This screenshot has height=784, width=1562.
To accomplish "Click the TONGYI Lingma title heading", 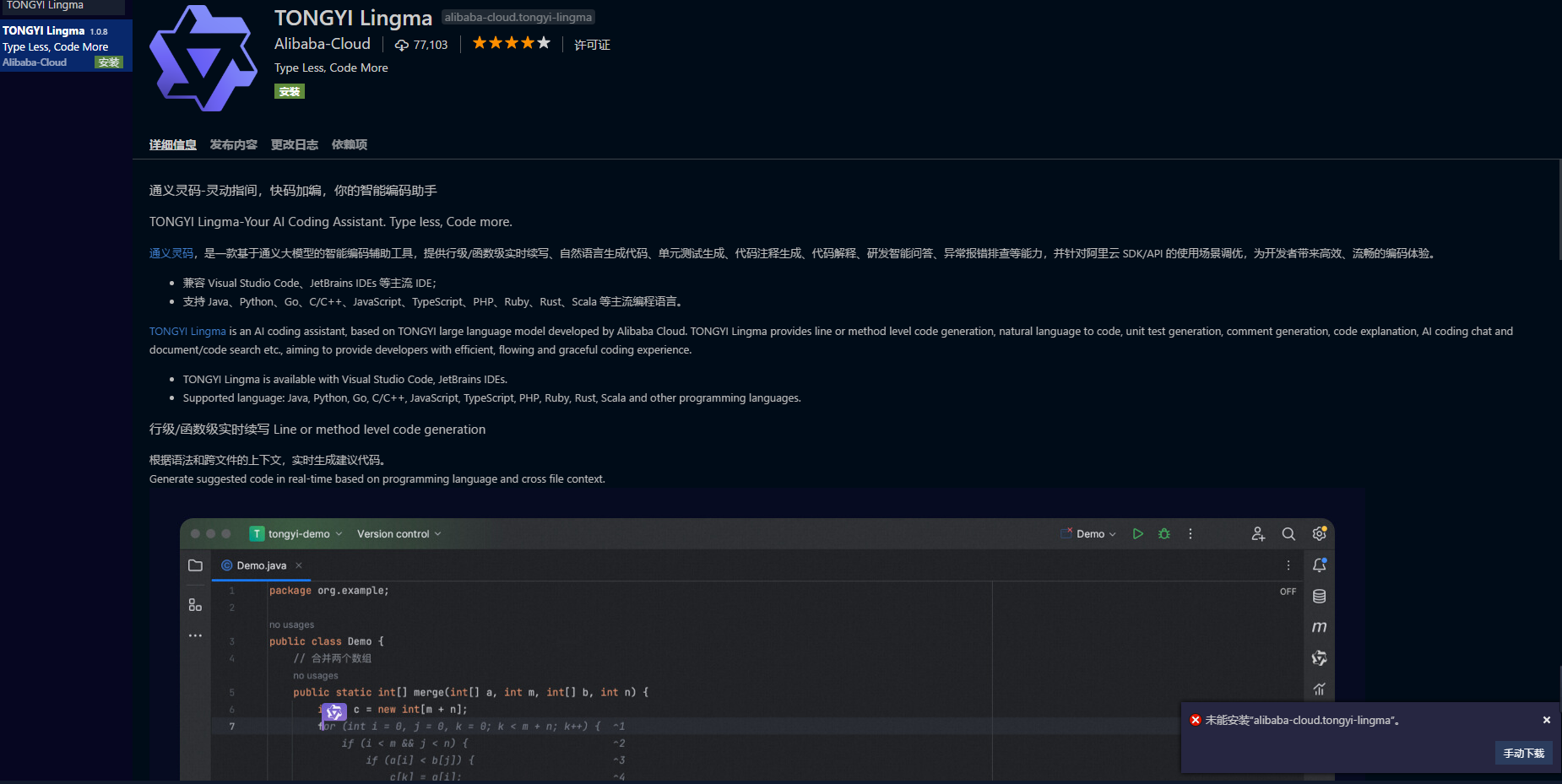I will (353, 18).
